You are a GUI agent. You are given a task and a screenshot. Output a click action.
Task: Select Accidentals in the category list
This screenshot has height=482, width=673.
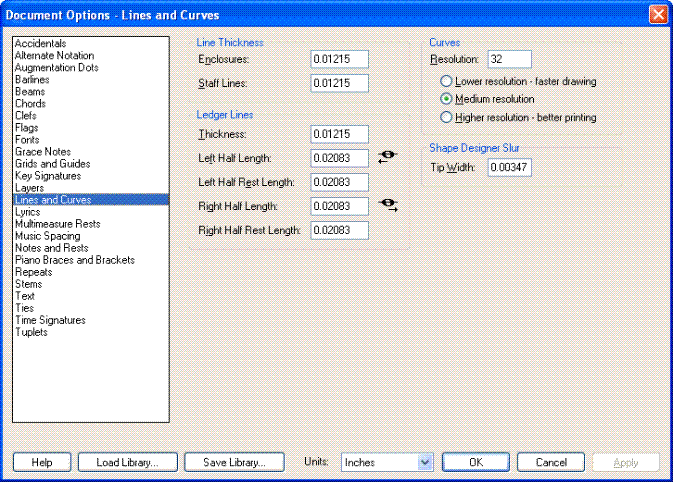[41, 44]
